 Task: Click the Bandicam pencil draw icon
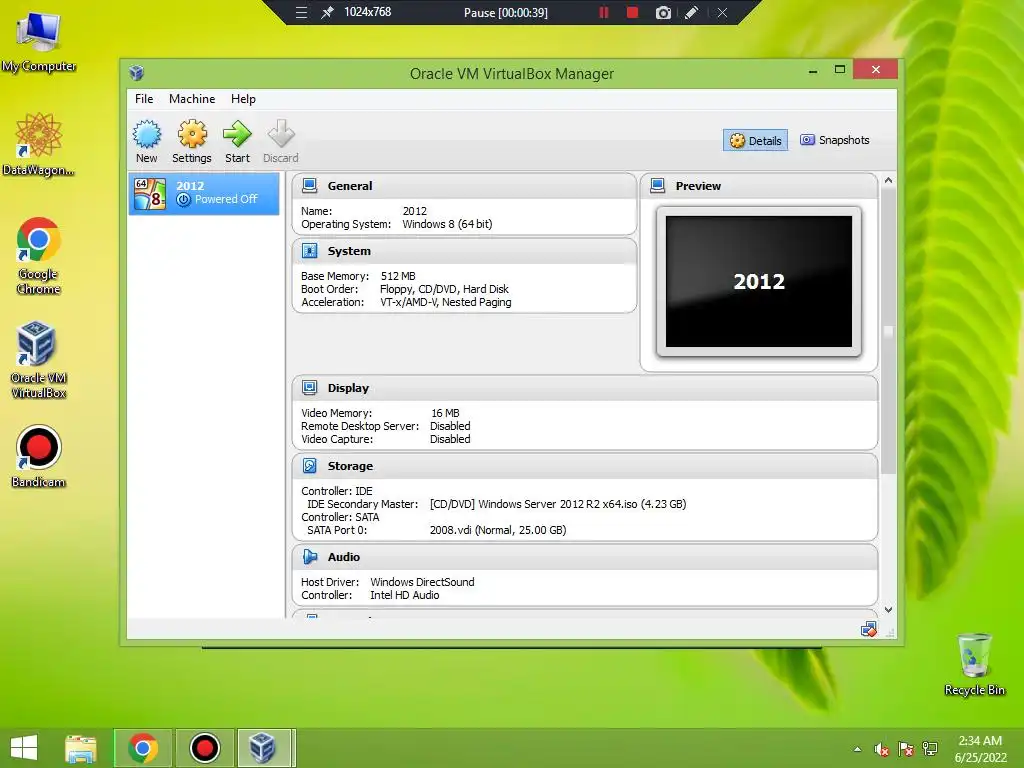pos(692,12)
